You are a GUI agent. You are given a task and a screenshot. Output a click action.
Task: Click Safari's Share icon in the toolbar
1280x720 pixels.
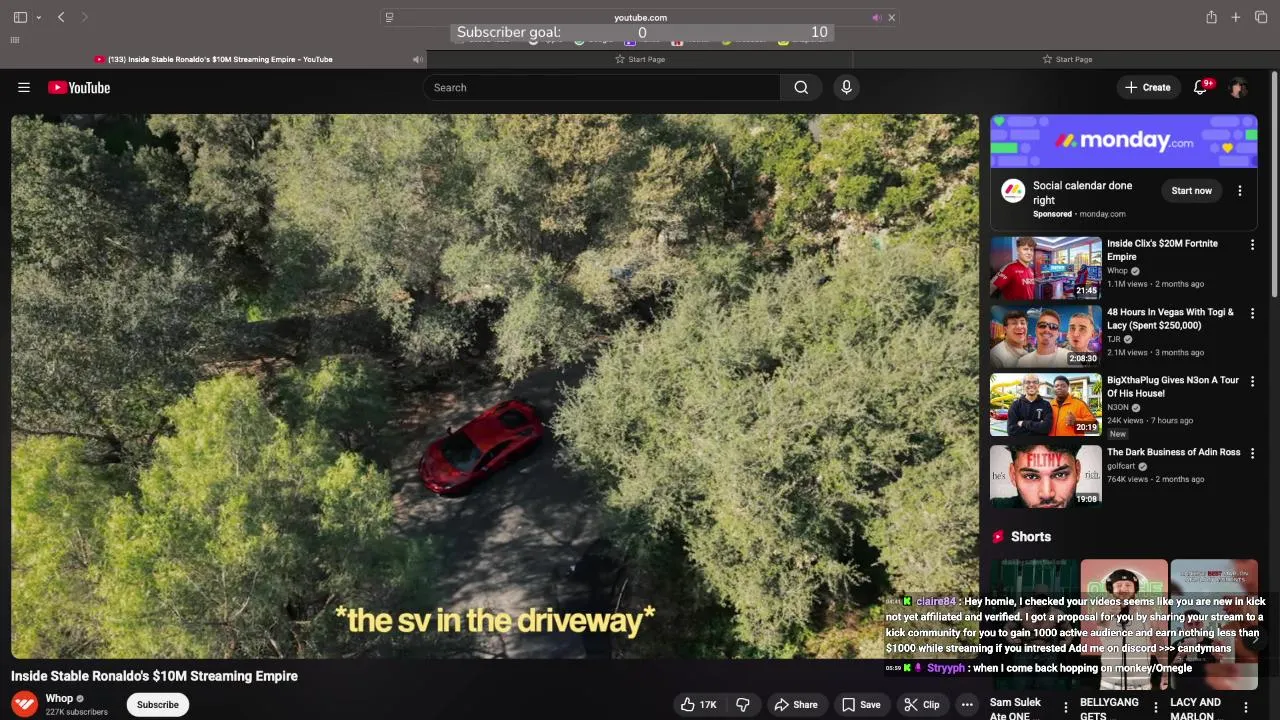(x=1211, y=17)
